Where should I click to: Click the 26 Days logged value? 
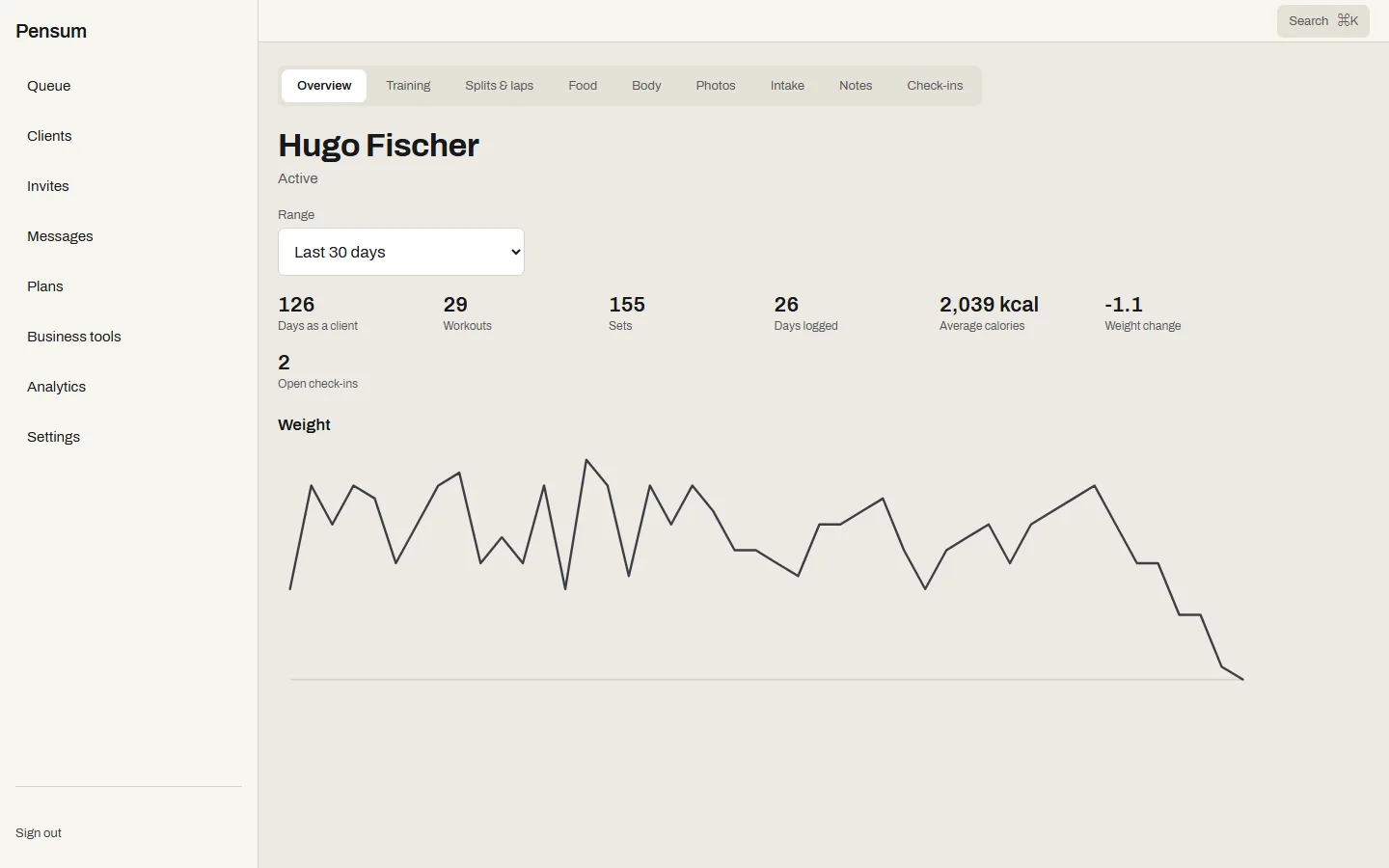click(786, 305)
